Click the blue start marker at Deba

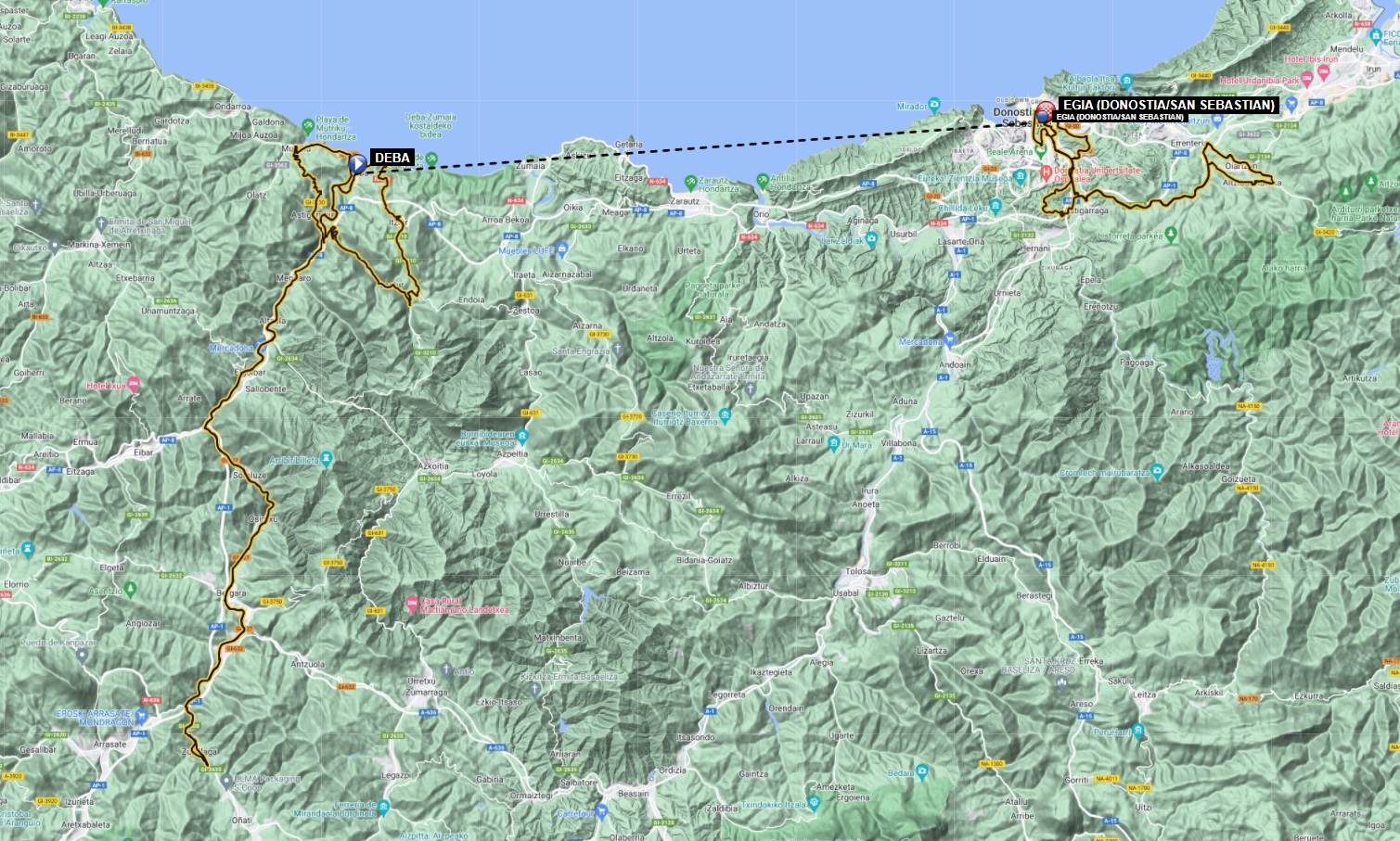[x=357, y=164]
